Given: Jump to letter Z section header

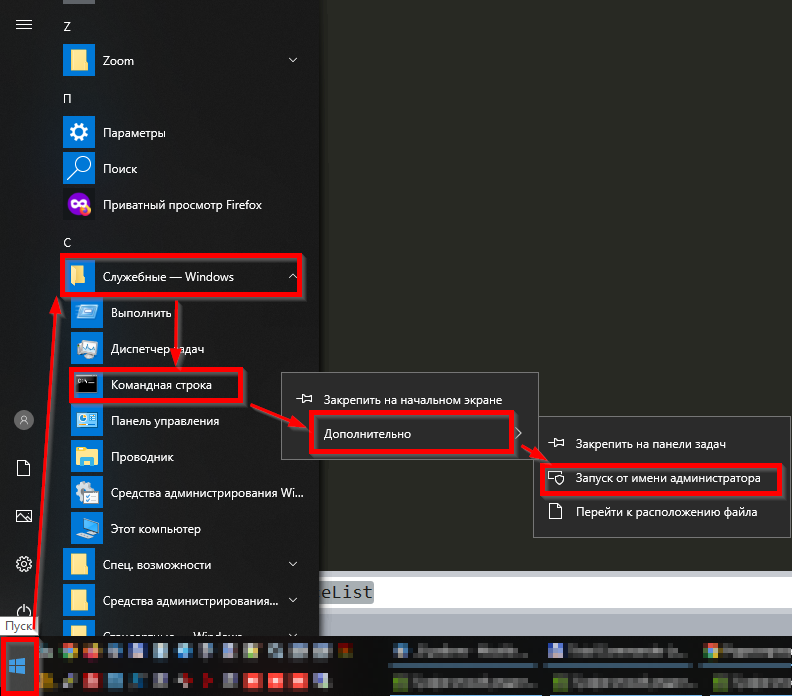Looking at the screenshot, I should point(67,26).
